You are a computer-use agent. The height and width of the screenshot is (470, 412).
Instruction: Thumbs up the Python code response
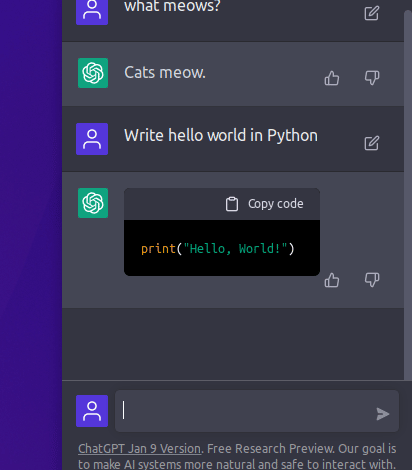point(332,280)
